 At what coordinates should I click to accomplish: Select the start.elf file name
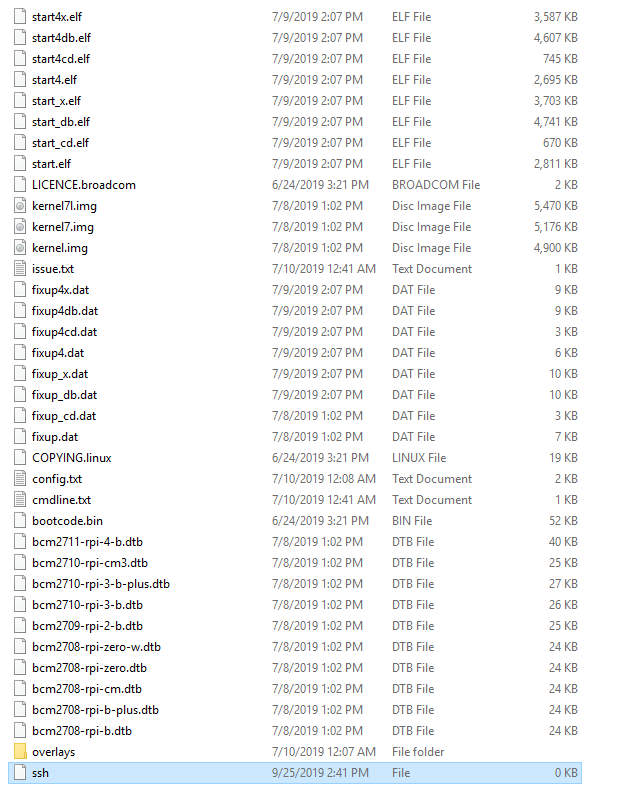tap(51, 164)
